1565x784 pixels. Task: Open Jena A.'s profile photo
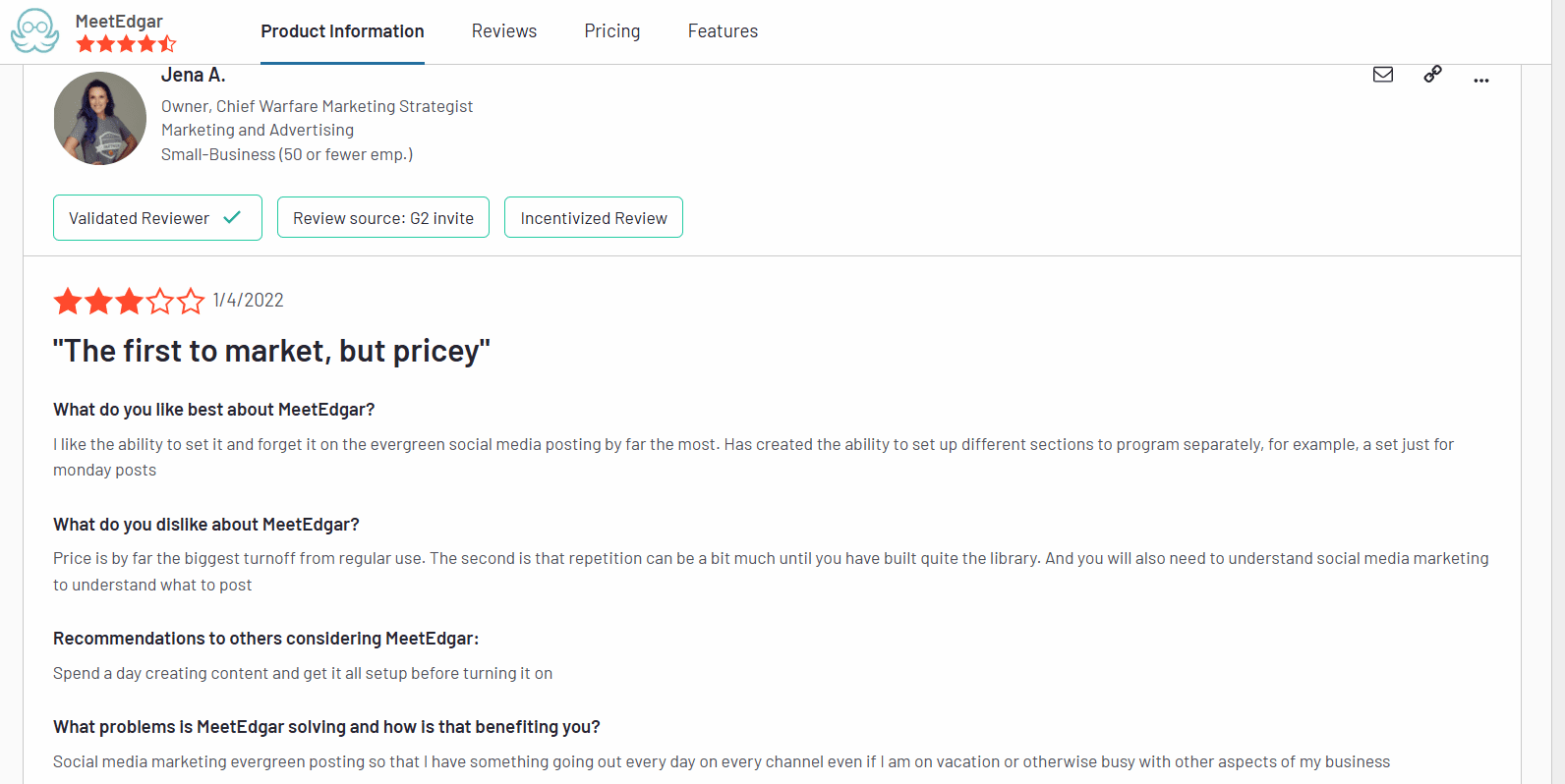tap(100, 118)
